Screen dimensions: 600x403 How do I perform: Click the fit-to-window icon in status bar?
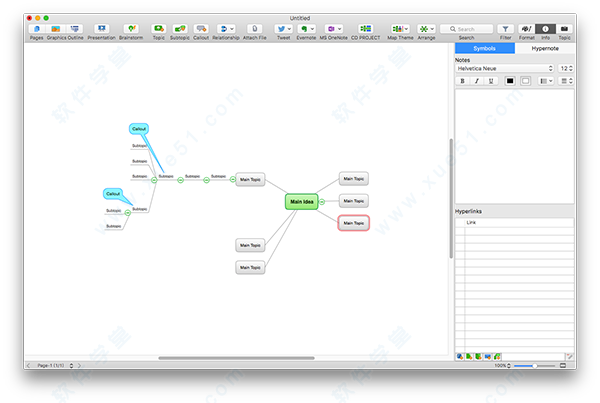coord(563,365)
